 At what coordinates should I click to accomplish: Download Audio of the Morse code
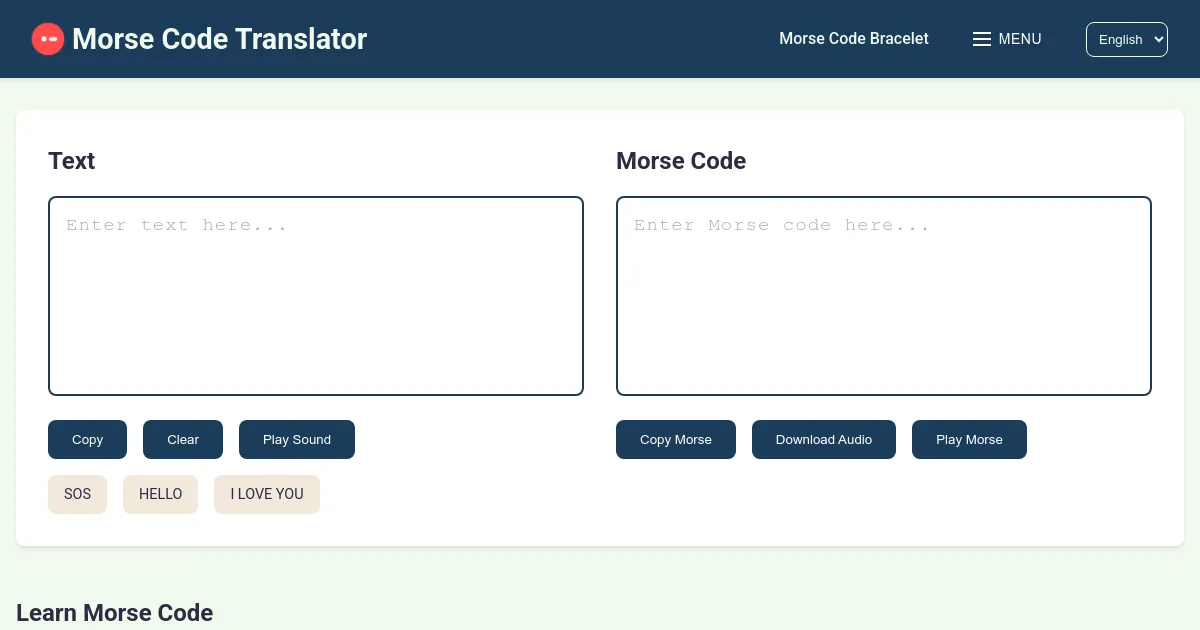coord(824,439)
